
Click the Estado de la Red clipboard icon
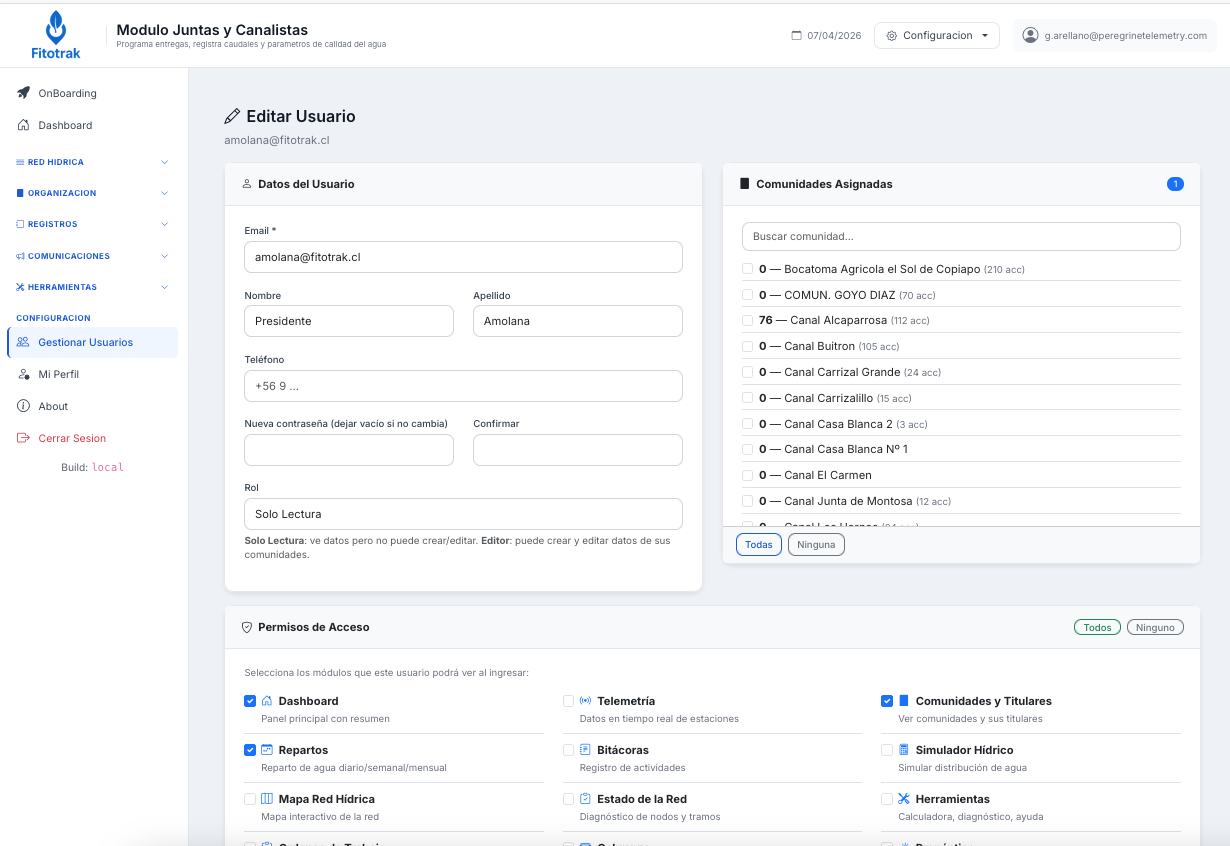coord(585,799)
